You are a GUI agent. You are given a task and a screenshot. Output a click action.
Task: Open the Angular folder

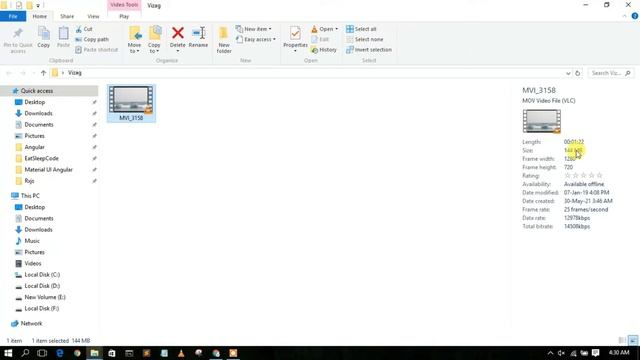34,147
